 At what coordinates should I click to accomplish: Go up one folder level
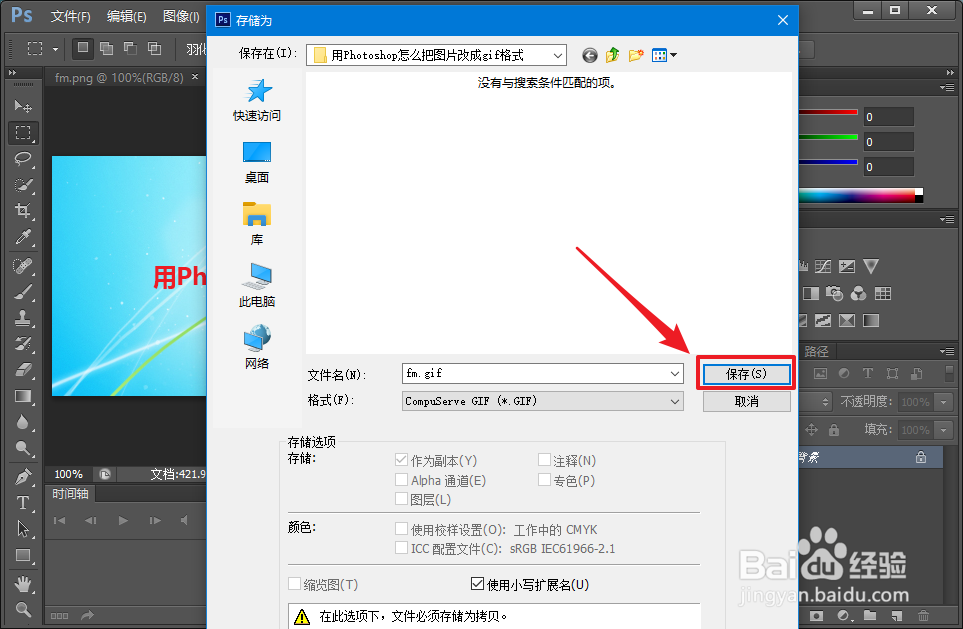[612, 55]
